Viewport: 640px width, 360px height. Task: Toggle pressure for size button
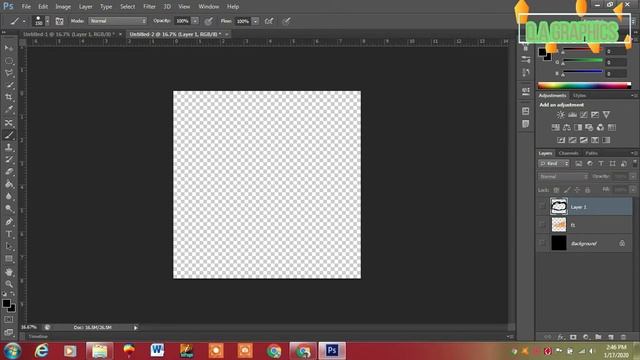(287, 21)
